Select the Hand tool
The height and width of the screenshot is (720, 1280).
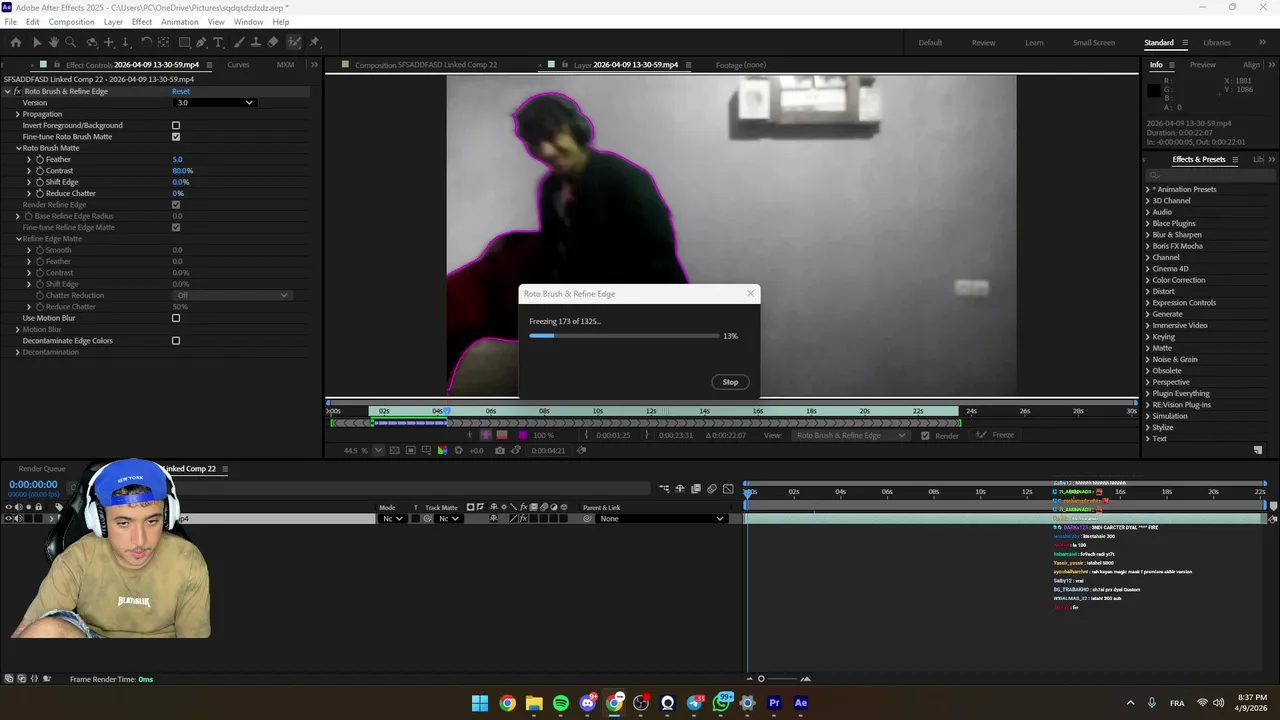coord(54,42)
